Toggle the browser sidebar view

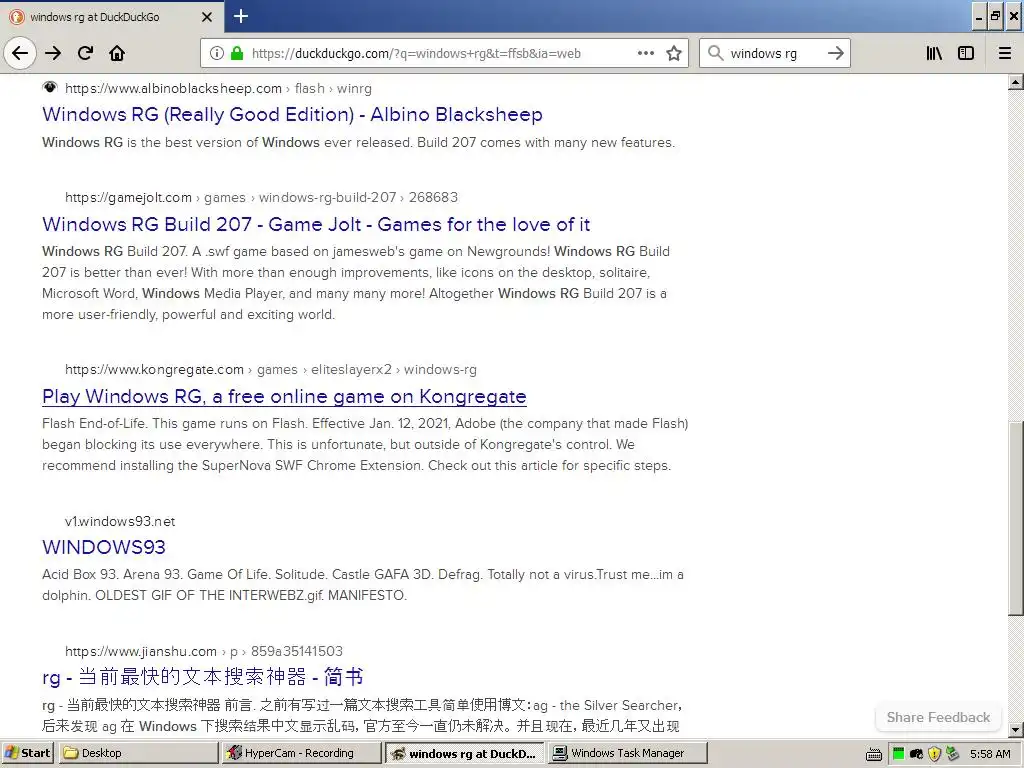click(x=966, y=53)
